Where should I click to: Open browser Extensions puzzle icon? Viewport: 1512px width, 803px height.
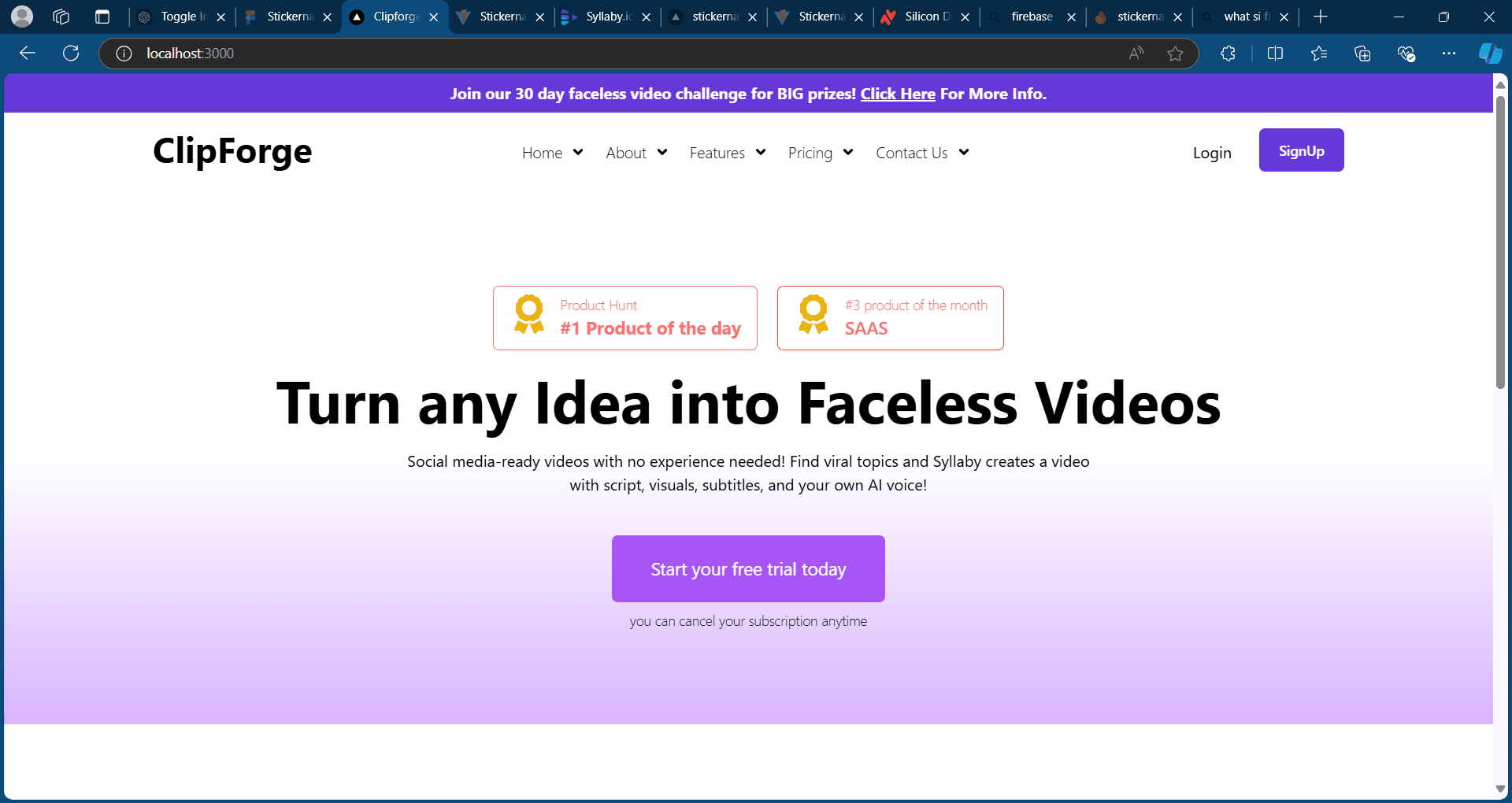click(x=1228, y=53)
